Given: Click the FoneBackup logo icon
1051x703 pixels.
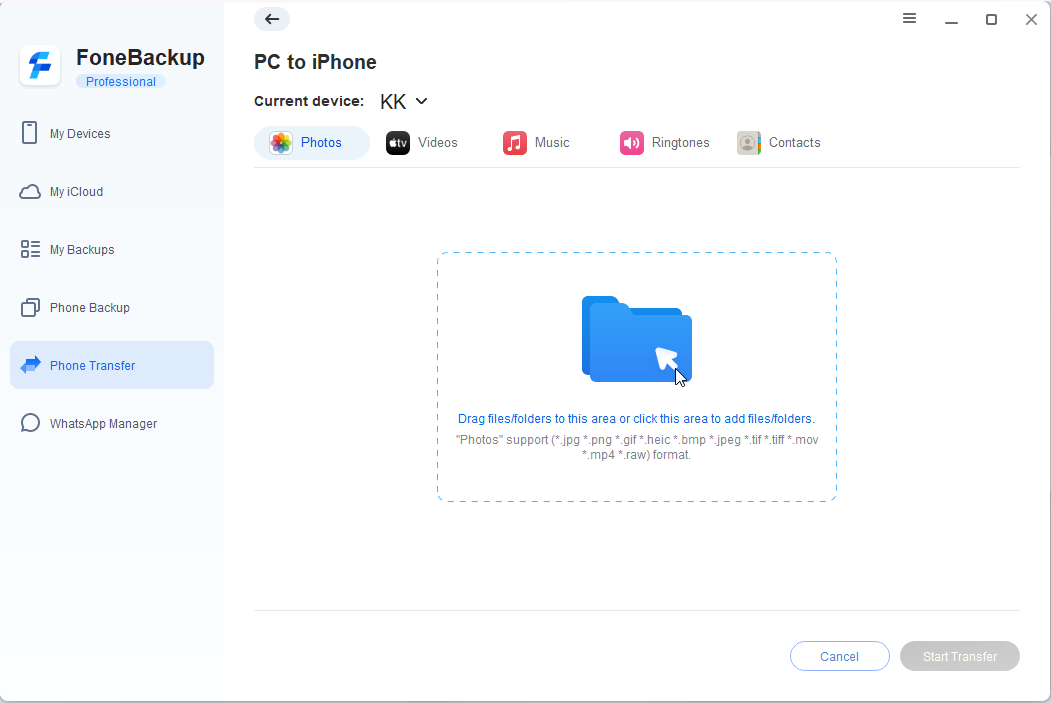Looking at the screenshot, I should 40,66.
